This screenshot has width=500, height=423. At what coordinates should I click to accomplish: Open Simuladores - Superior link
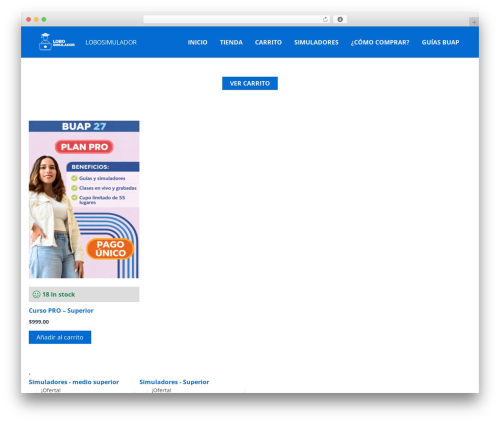[174, 382]
